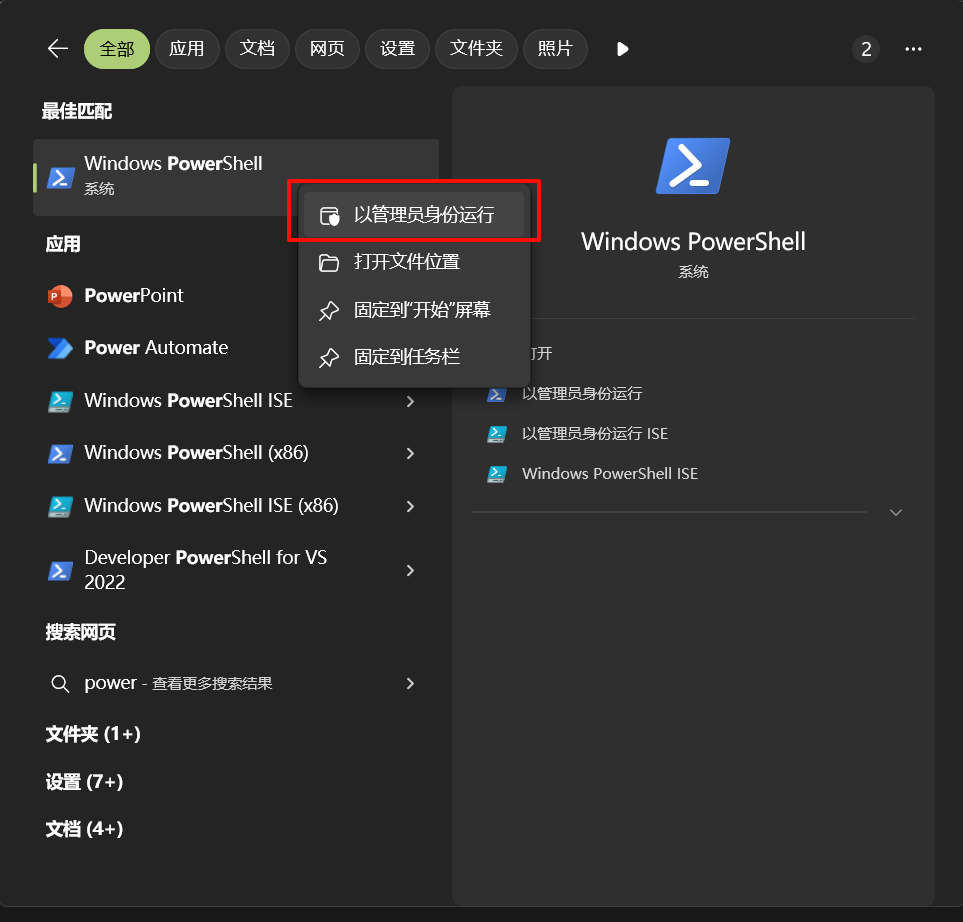
Task: Click the Developer PowerShell for VS 2022 icon
Action: [60, 571]
